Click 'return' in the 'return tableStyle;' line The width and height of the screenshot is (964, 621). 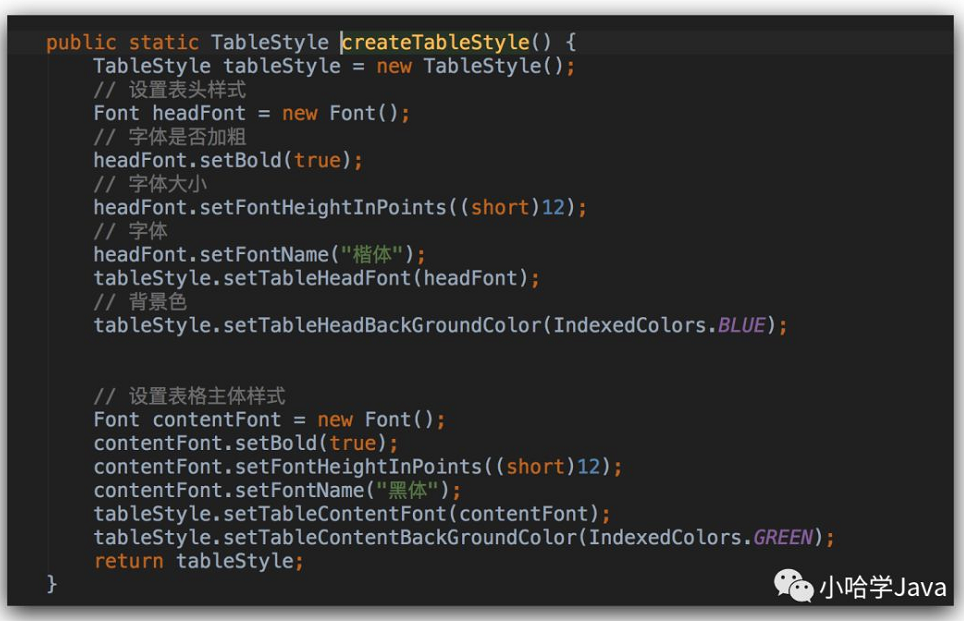coord(128,561)
